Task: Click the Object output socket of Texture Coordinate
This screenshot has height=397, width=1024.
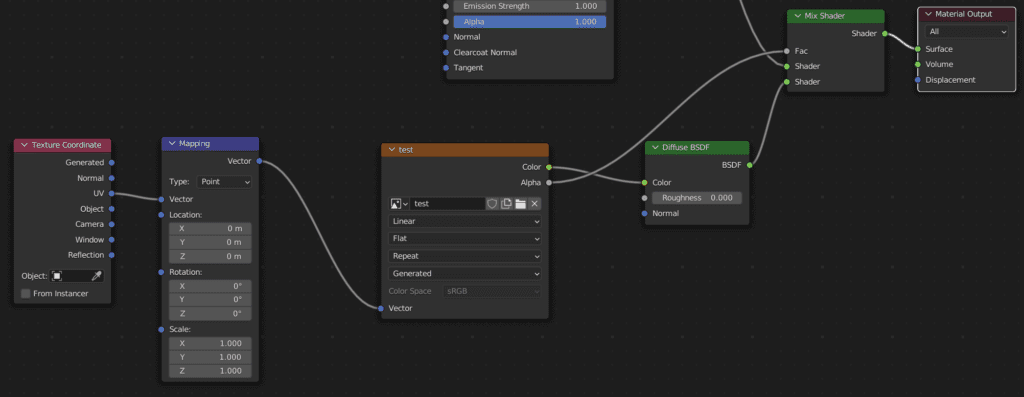Action: pos(112,209)
